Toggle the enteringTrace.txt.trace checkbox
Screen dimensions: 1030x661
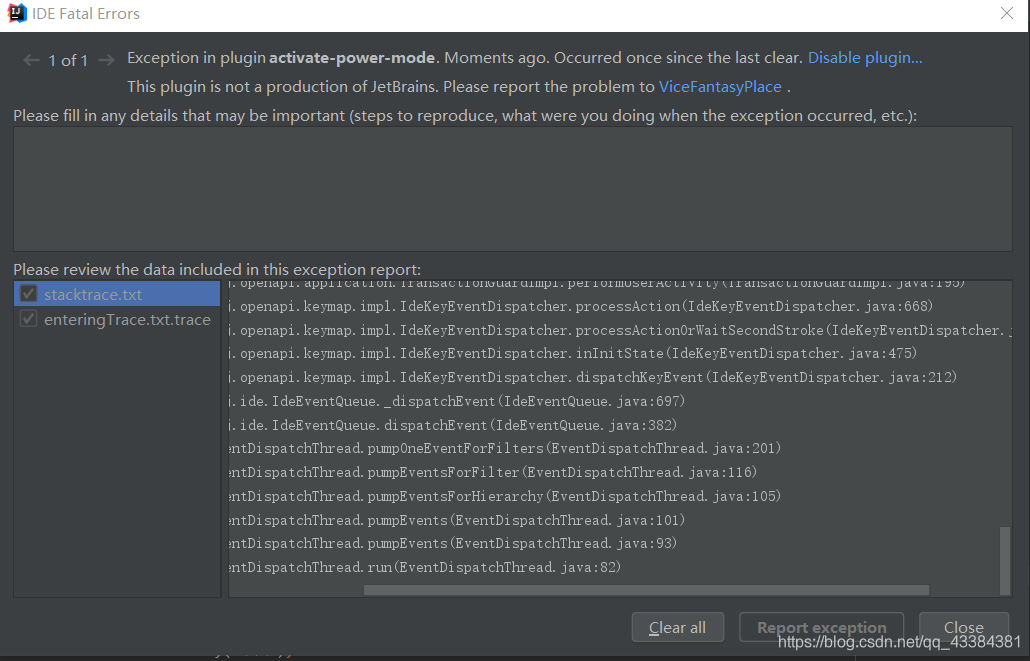[x=28, y=319]
